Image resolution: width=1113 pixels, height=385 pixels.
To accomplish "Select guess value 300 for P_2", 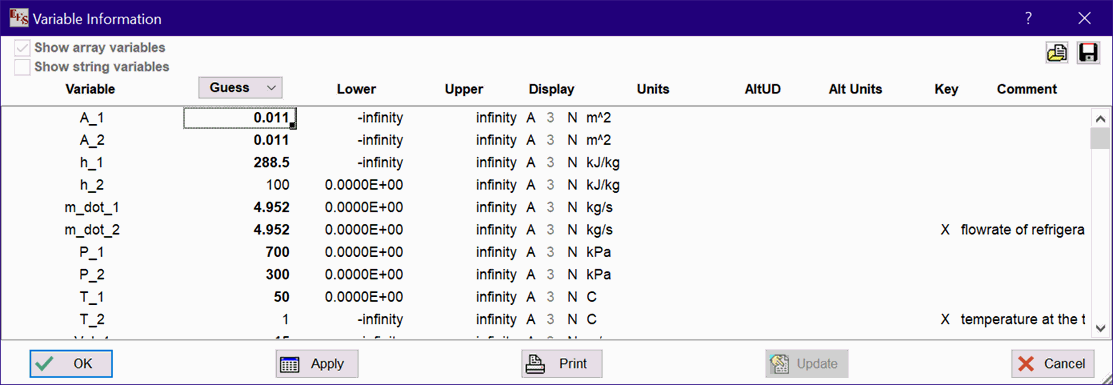I will 278,275.
